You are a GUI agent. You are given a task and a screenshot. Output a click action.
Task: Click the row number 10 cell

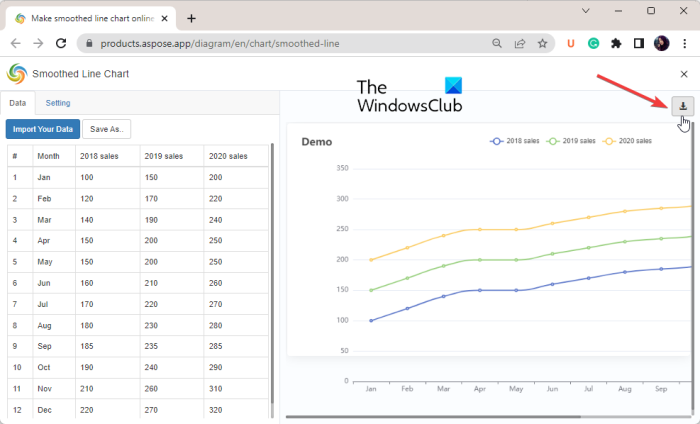[x=20, y=367]
